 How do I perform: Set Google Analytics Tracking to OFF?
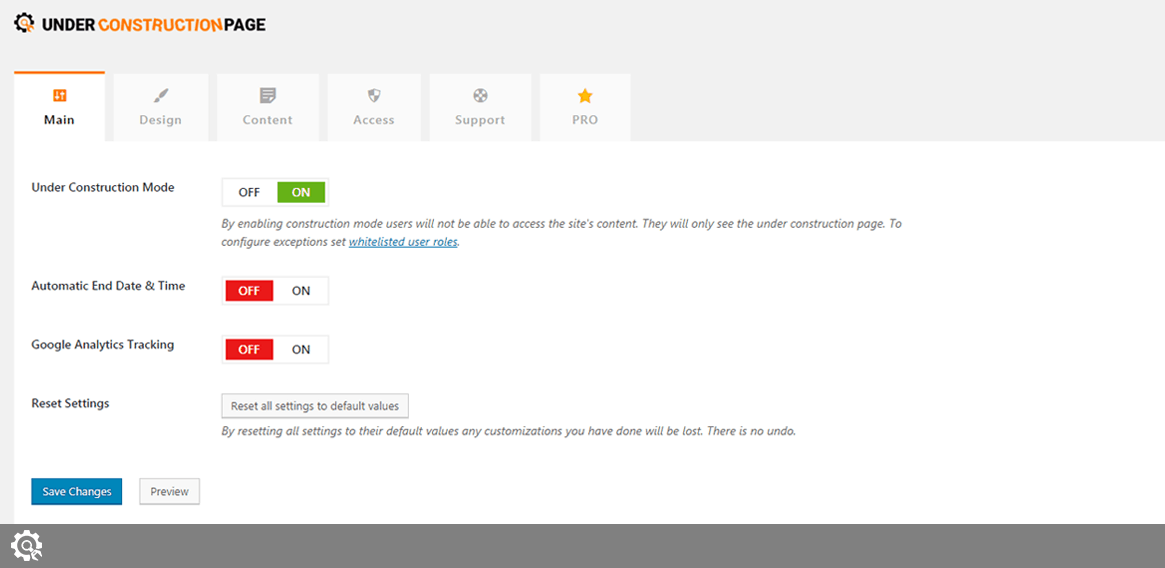click(249, 350)
